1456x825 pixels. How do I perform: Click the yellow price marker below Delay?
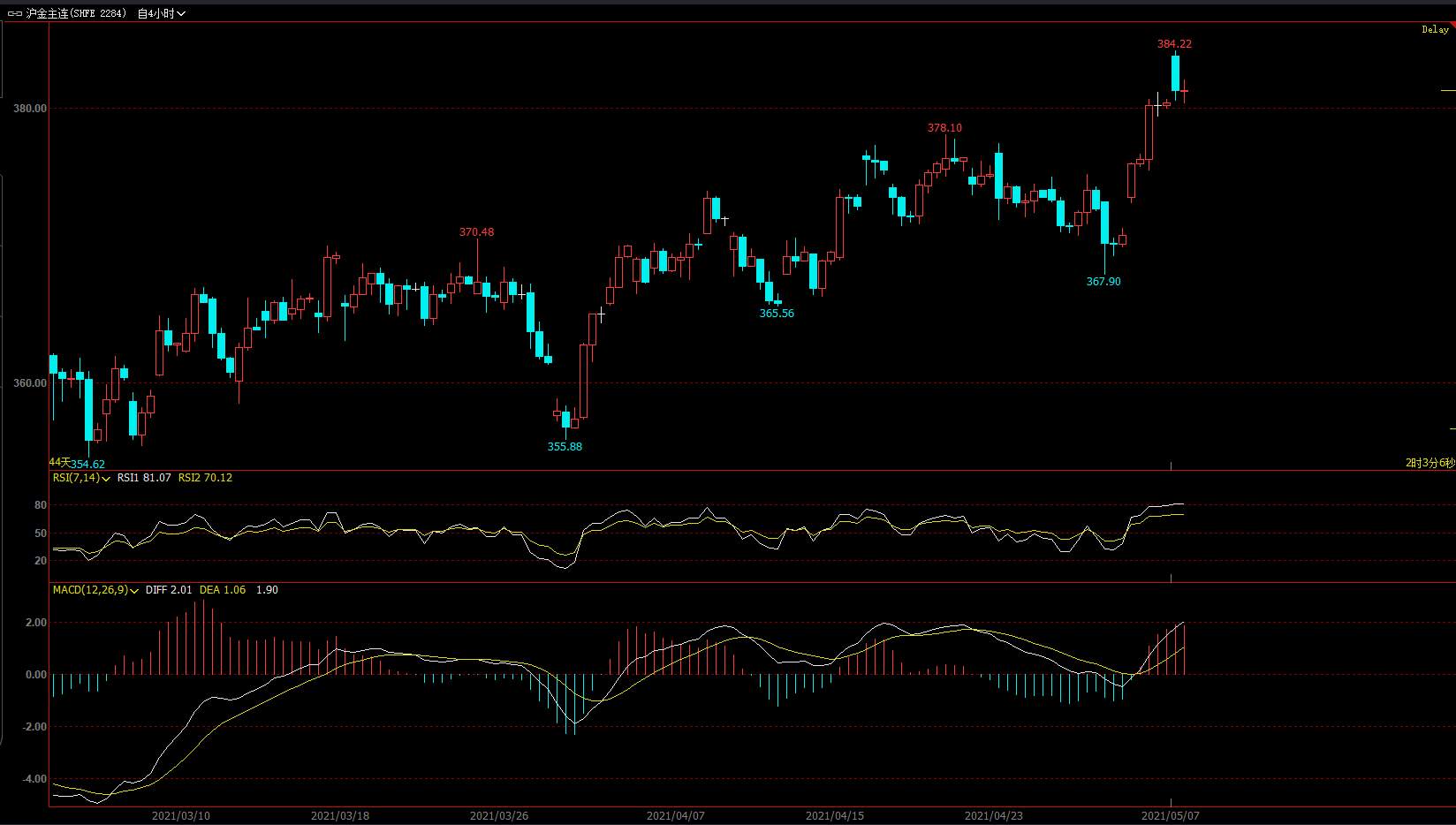1448,90
